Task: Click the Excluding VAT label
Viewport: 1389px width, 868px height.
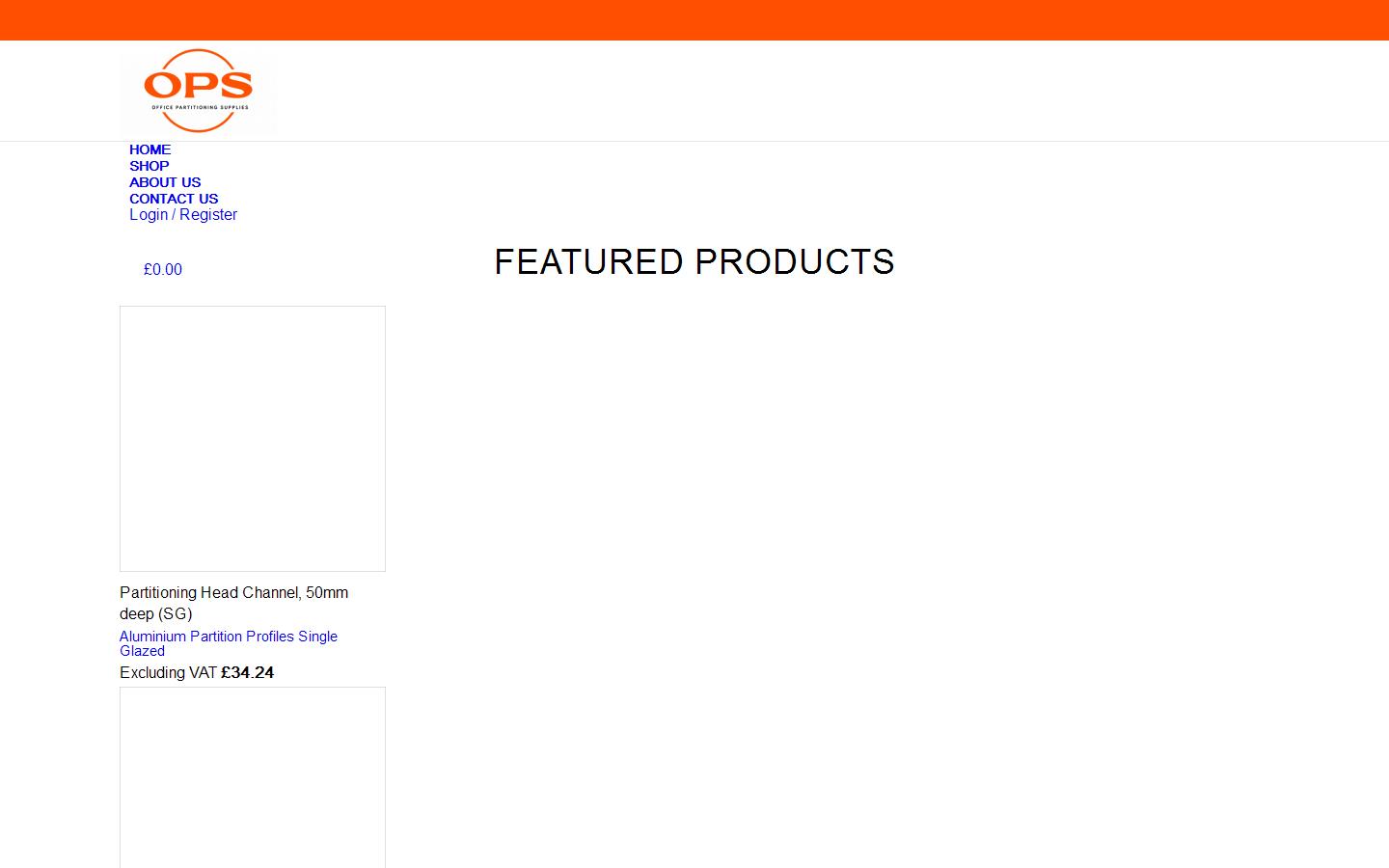Action: tap(168, 673)
